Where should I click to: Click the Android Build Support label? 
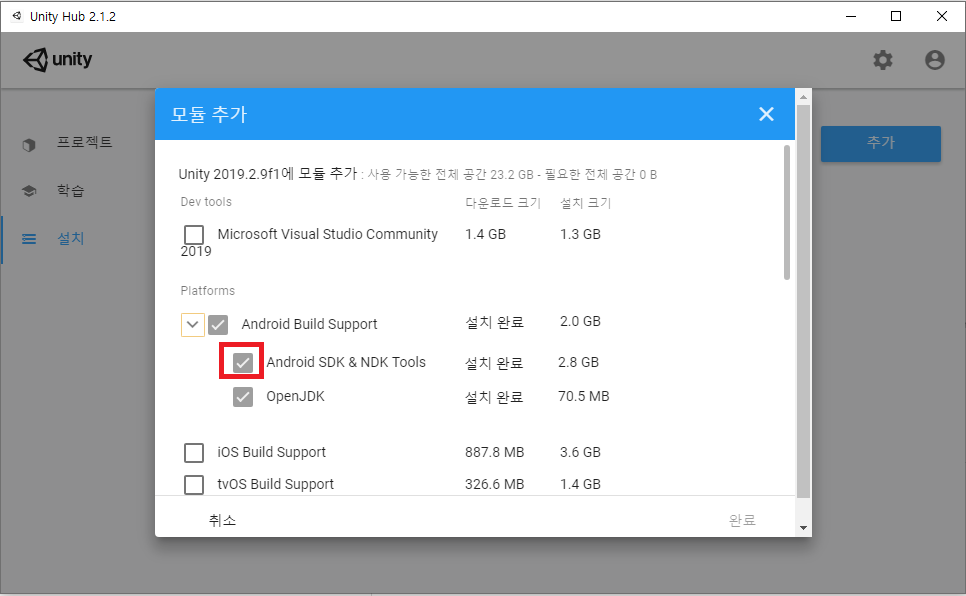tap(309, 324)
